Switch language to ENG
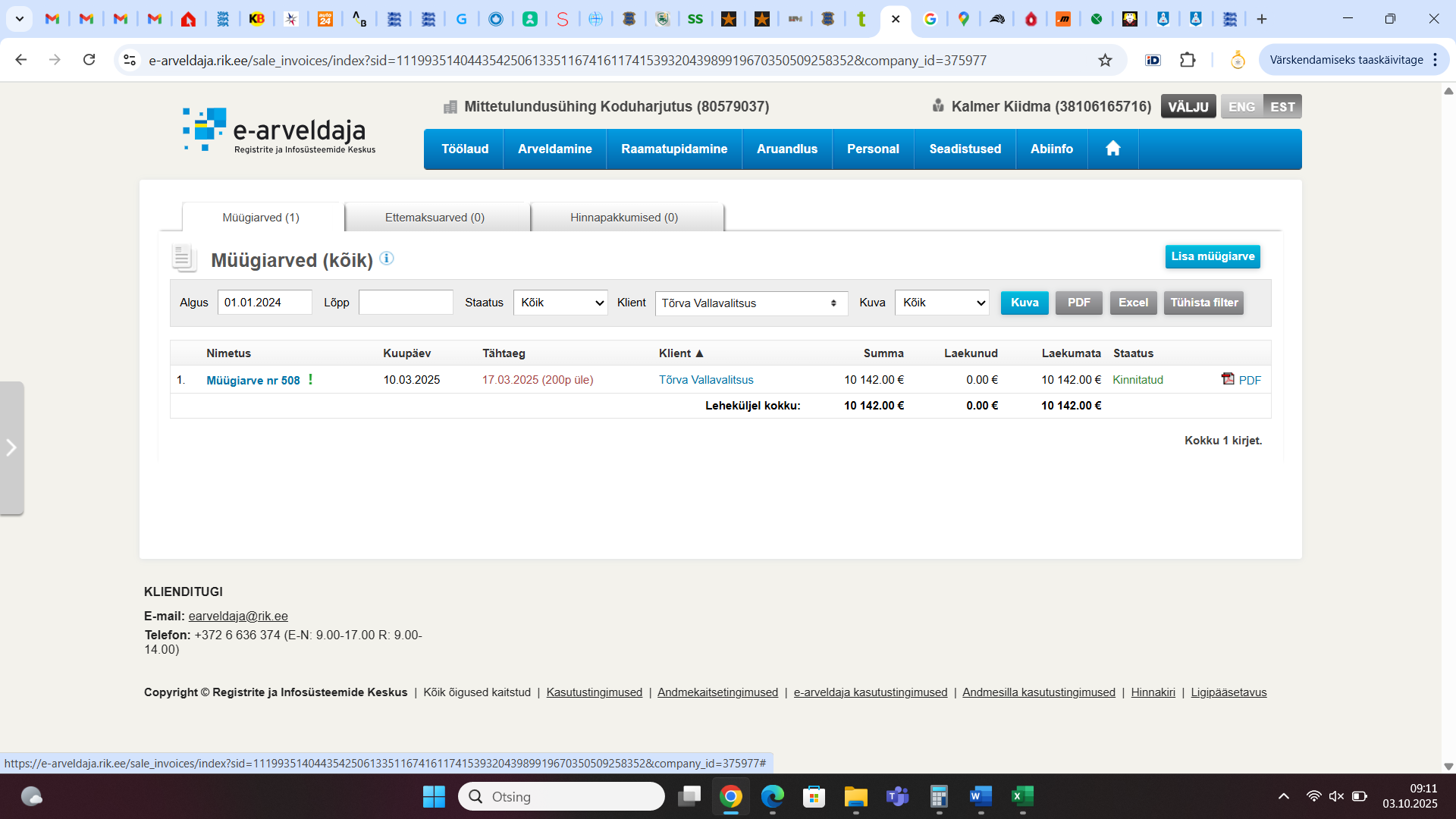 coord(1241,107)
